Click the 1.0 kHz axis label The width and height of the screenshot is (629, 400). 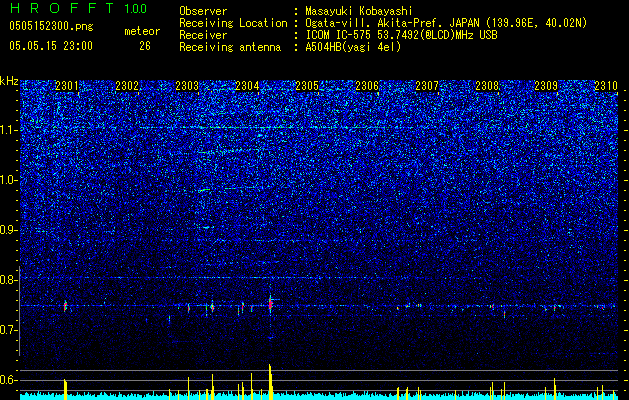(9, 180)
